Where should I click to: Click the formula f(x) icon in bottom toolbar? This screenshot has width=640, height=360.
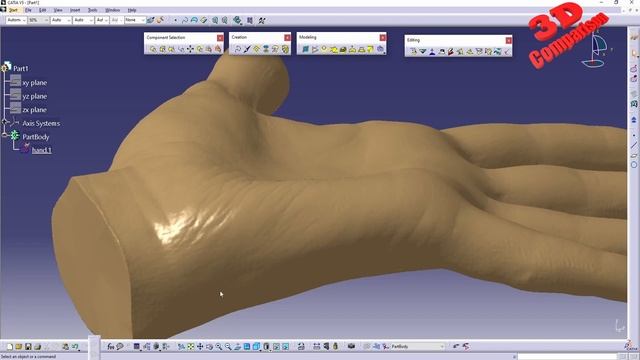click(x=111, y=347)
